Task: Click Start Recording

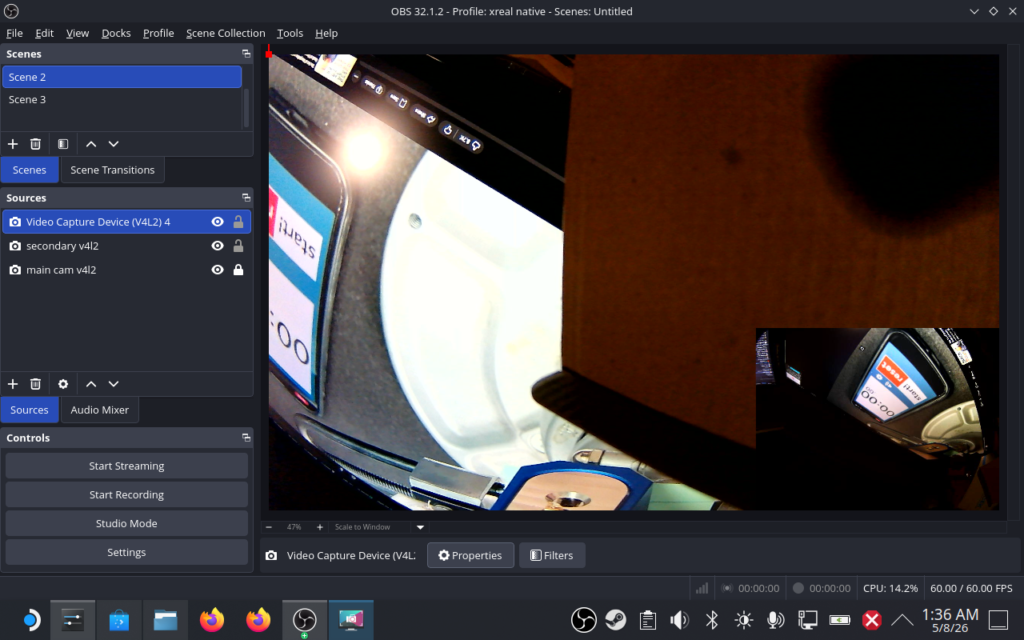Action: click(127, 494)
